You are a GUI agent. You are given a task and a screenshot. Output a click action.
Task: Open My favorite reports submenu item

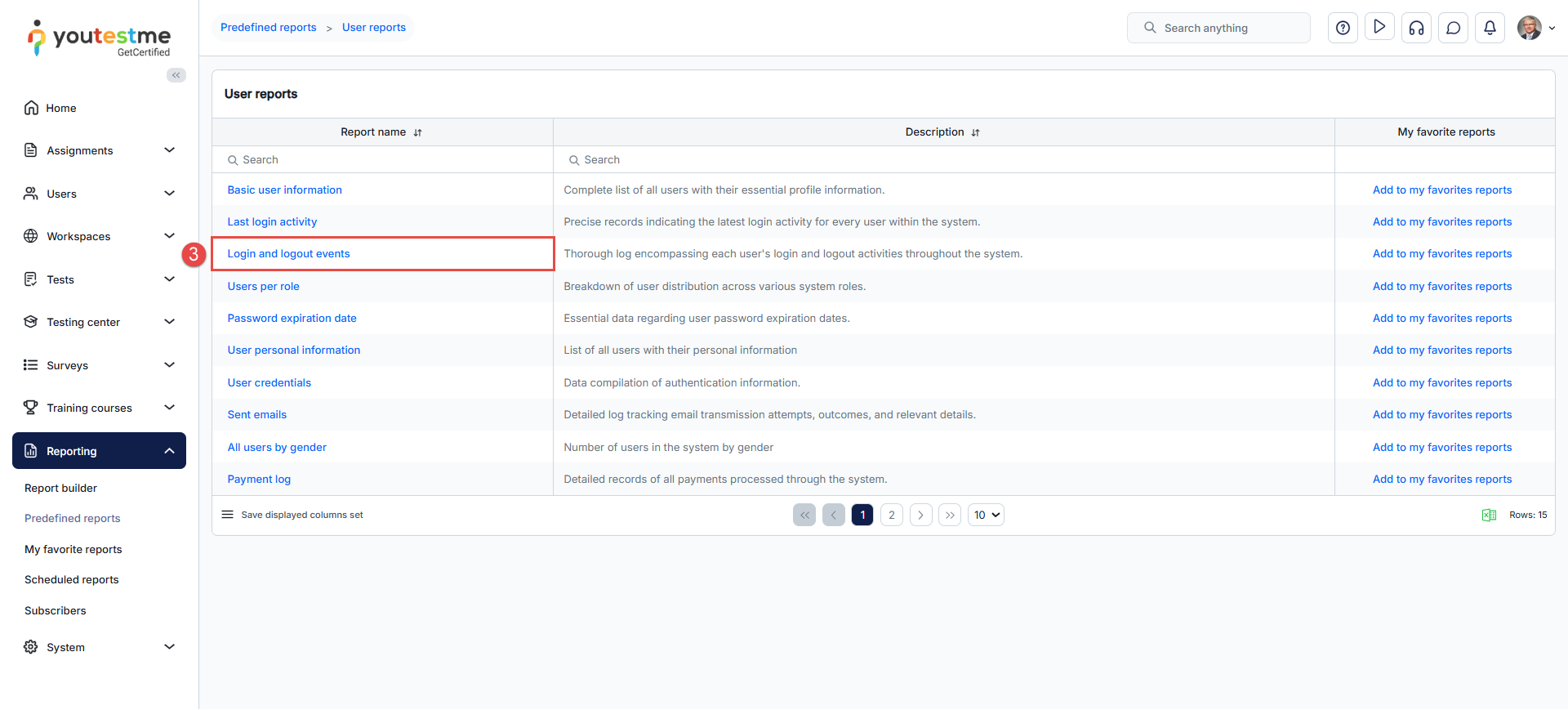(x=73, y=549)
